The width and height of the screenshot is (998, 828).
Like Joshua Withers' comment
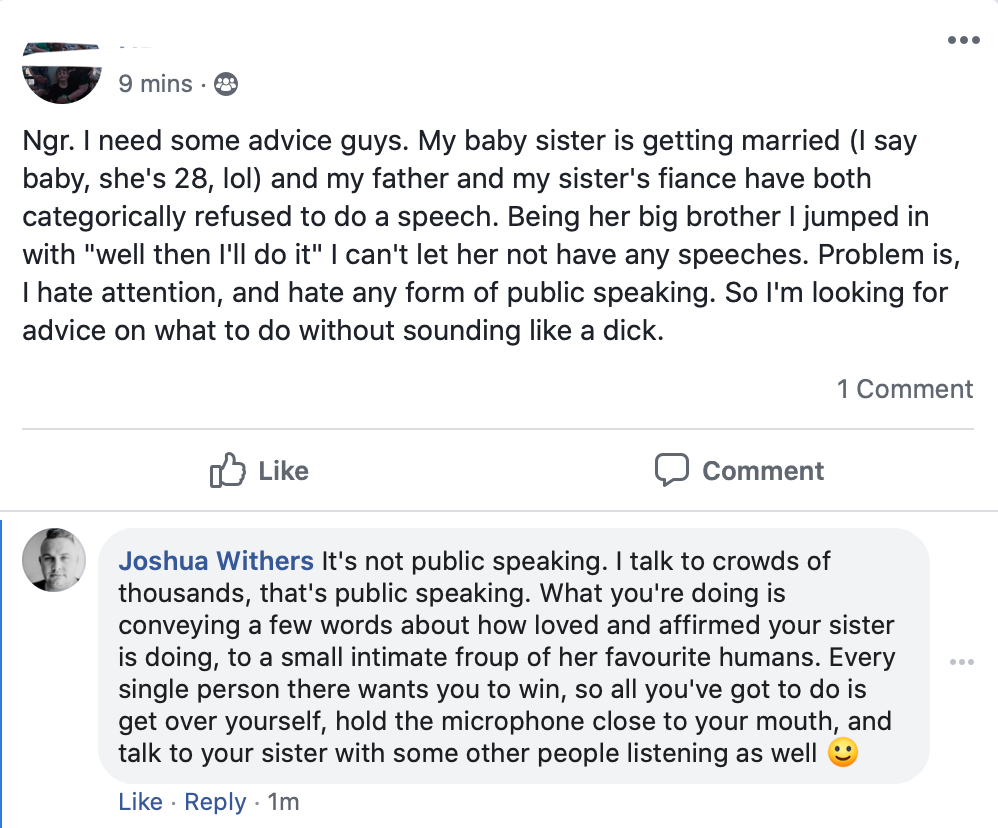click(x=140, y=802)
